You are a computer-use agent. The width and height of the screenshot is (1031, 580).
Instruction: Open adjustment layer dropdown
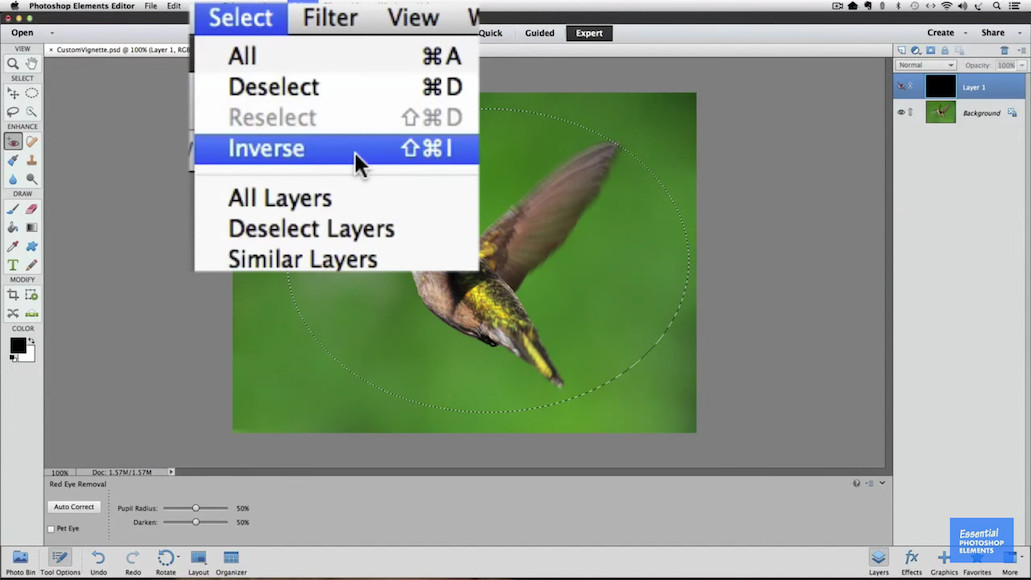(x=916, y=51)
